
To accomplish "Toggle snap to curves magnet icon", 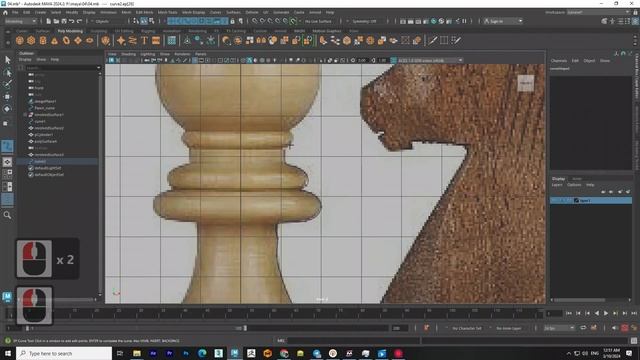I will [262, 21].
